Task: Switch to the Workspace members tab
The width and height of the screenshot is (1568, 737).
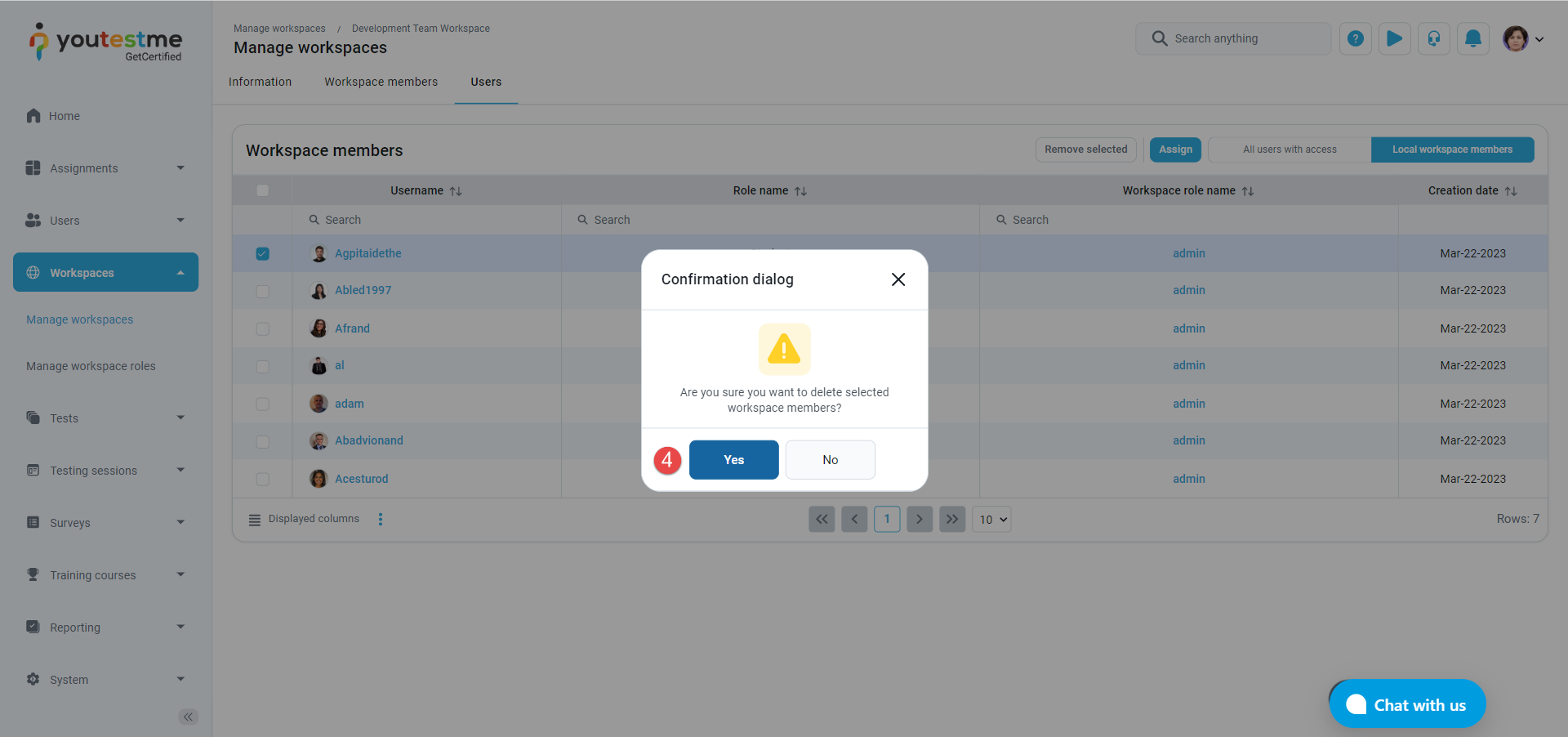Action: [381, 82]
